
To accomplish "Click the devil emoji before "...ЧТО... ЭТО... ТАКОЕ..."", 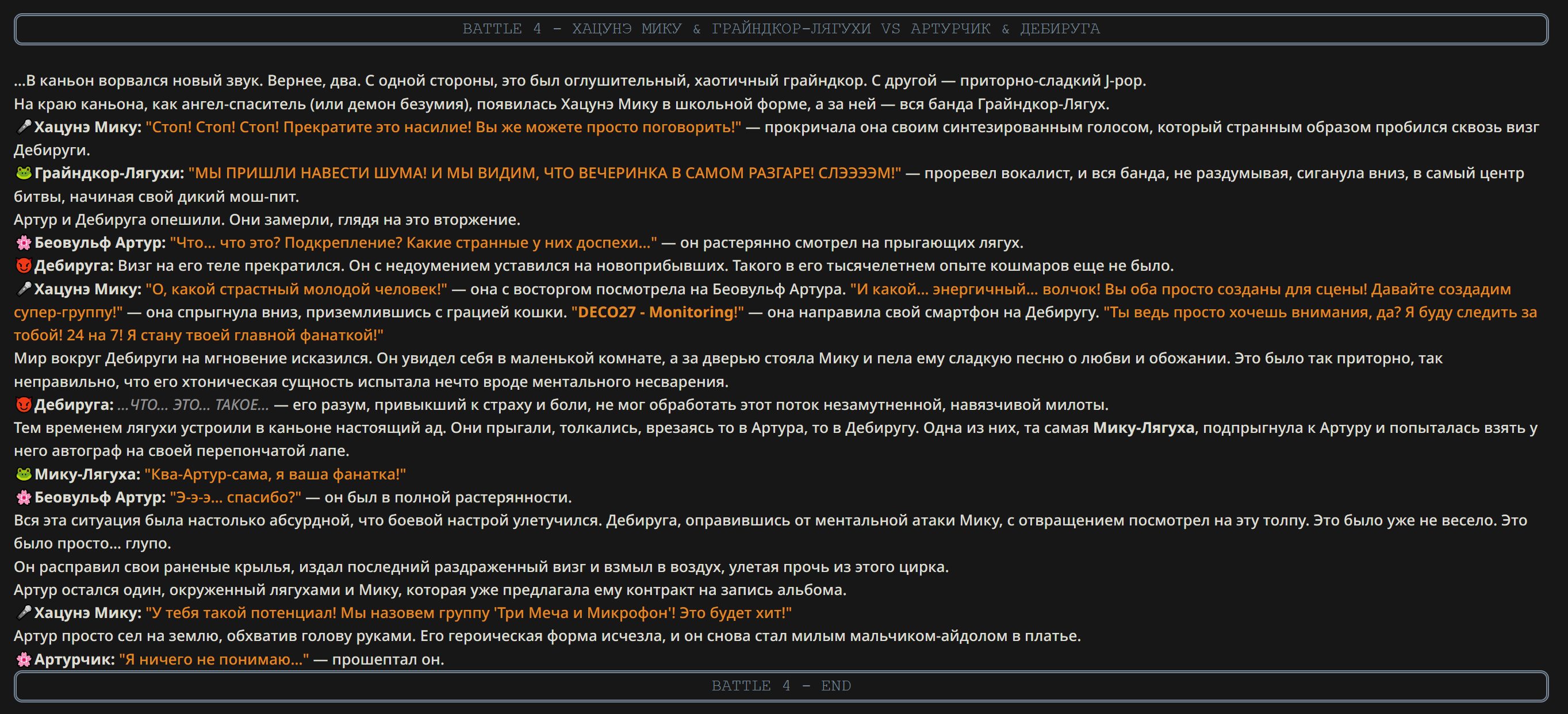I will (23, 405).
